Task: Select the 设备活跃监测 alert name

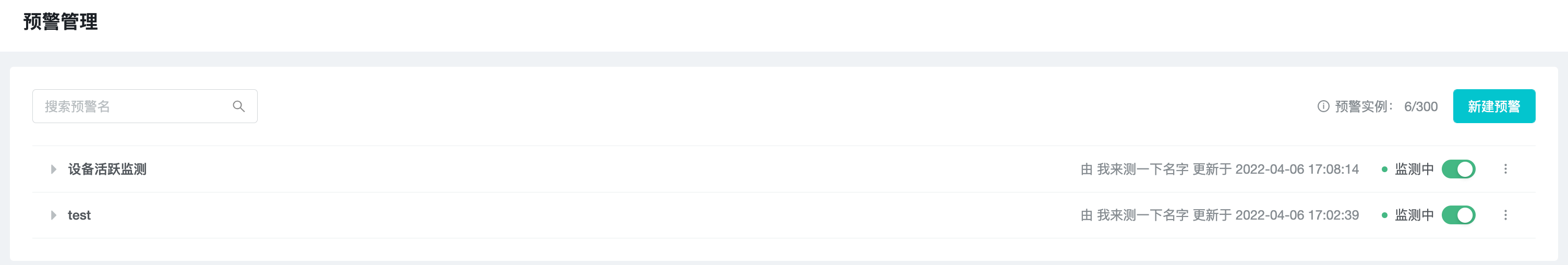Action: click(x=107, y=170)
